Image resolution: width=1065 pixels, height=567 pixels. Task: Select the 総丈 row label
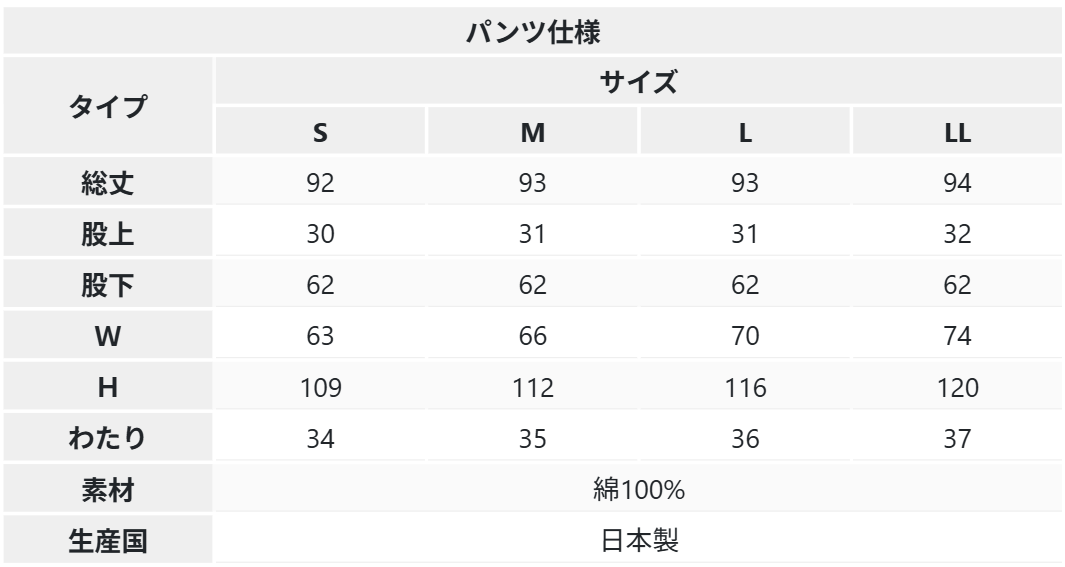click(108, 182)
